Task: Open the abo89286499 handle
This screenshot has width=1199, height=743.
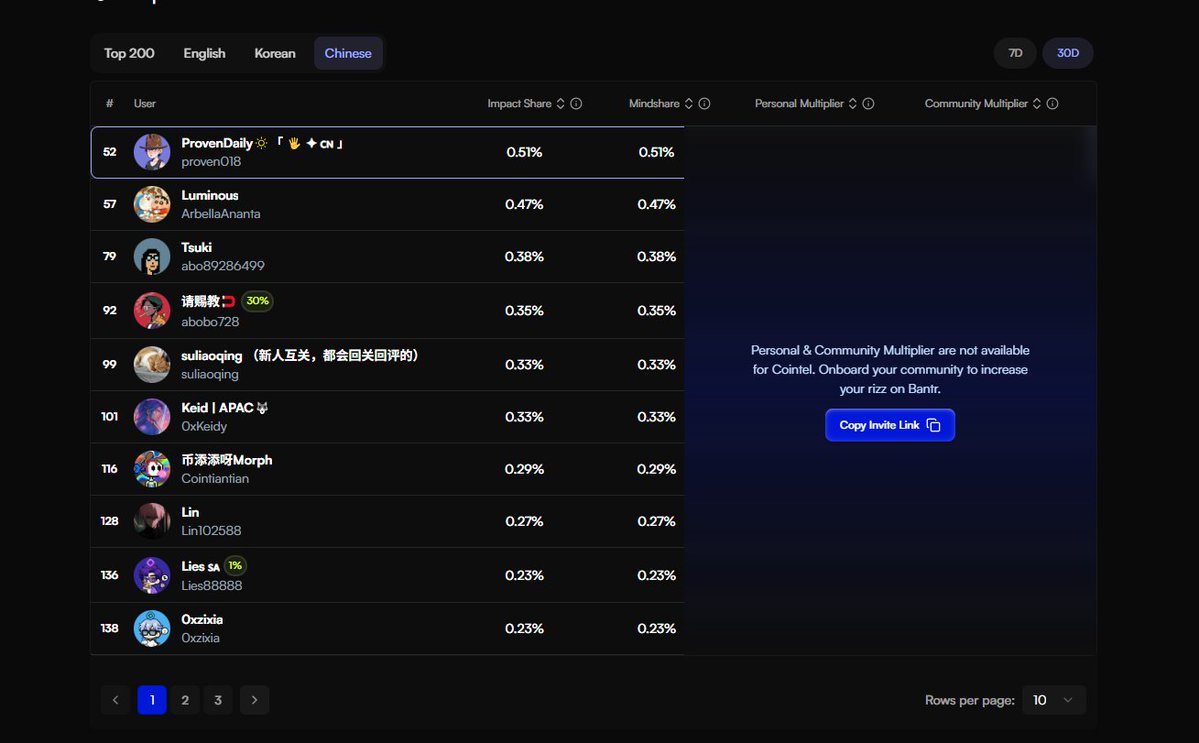Action: tap(223, 266)
